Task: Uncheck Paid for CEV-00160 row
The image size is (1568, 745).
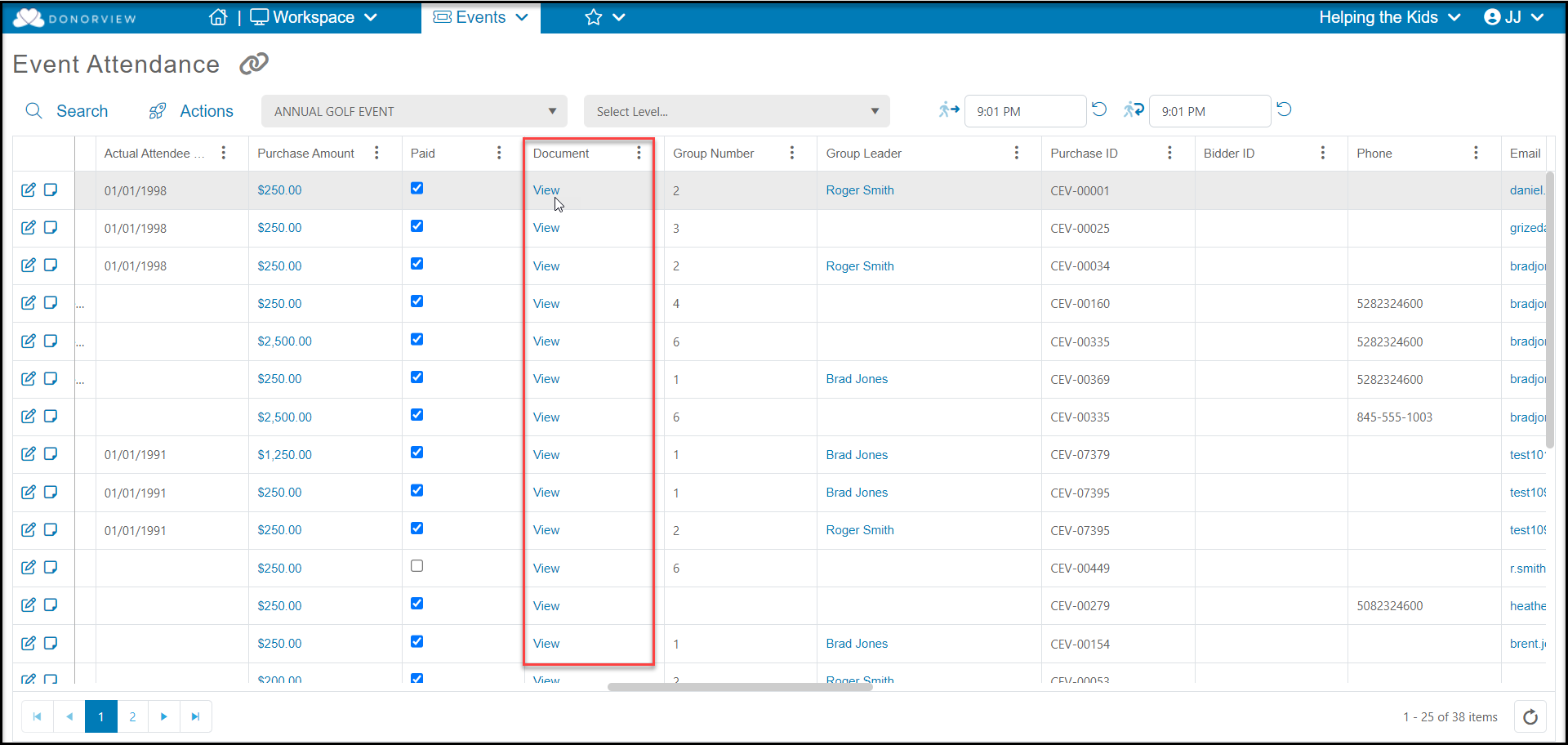Action: pyautogui.click(x=417, y=301)
